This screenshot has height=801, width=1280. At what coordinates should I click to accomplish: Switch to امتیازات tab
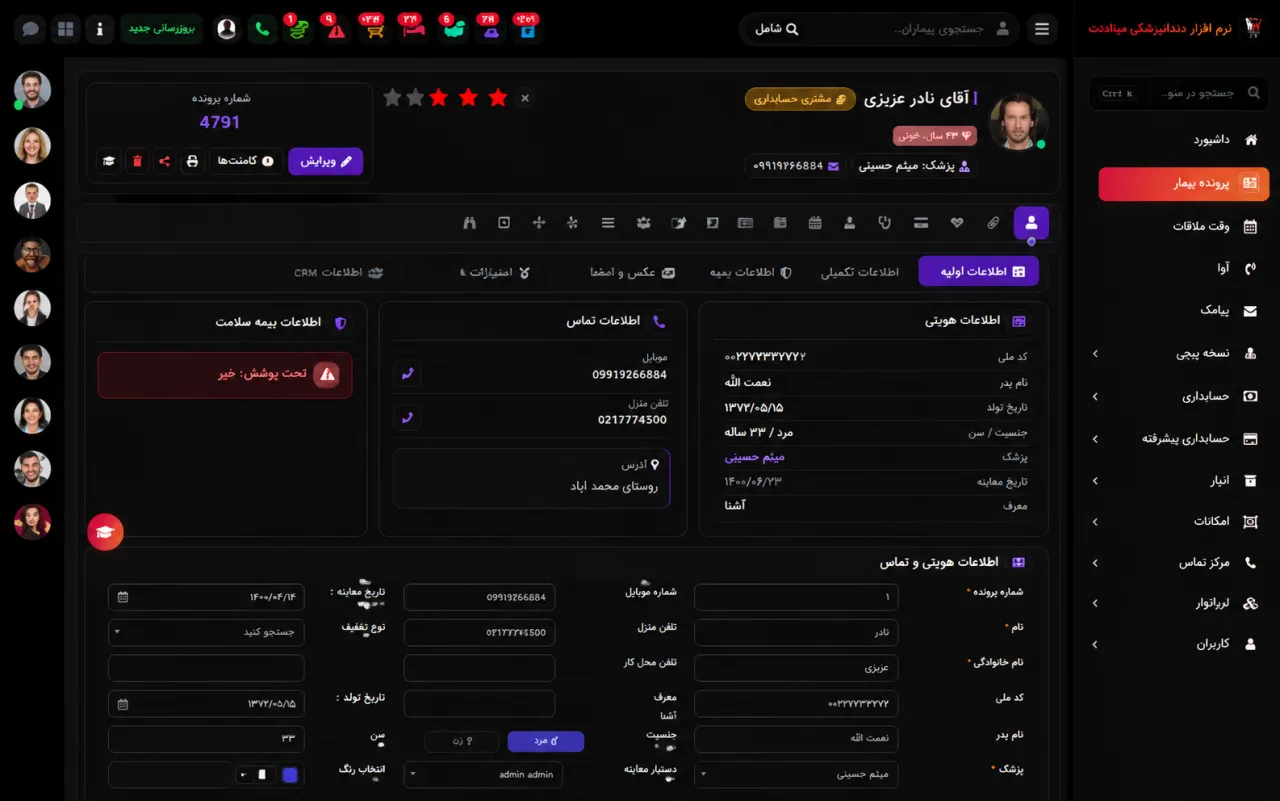(494, 272)
